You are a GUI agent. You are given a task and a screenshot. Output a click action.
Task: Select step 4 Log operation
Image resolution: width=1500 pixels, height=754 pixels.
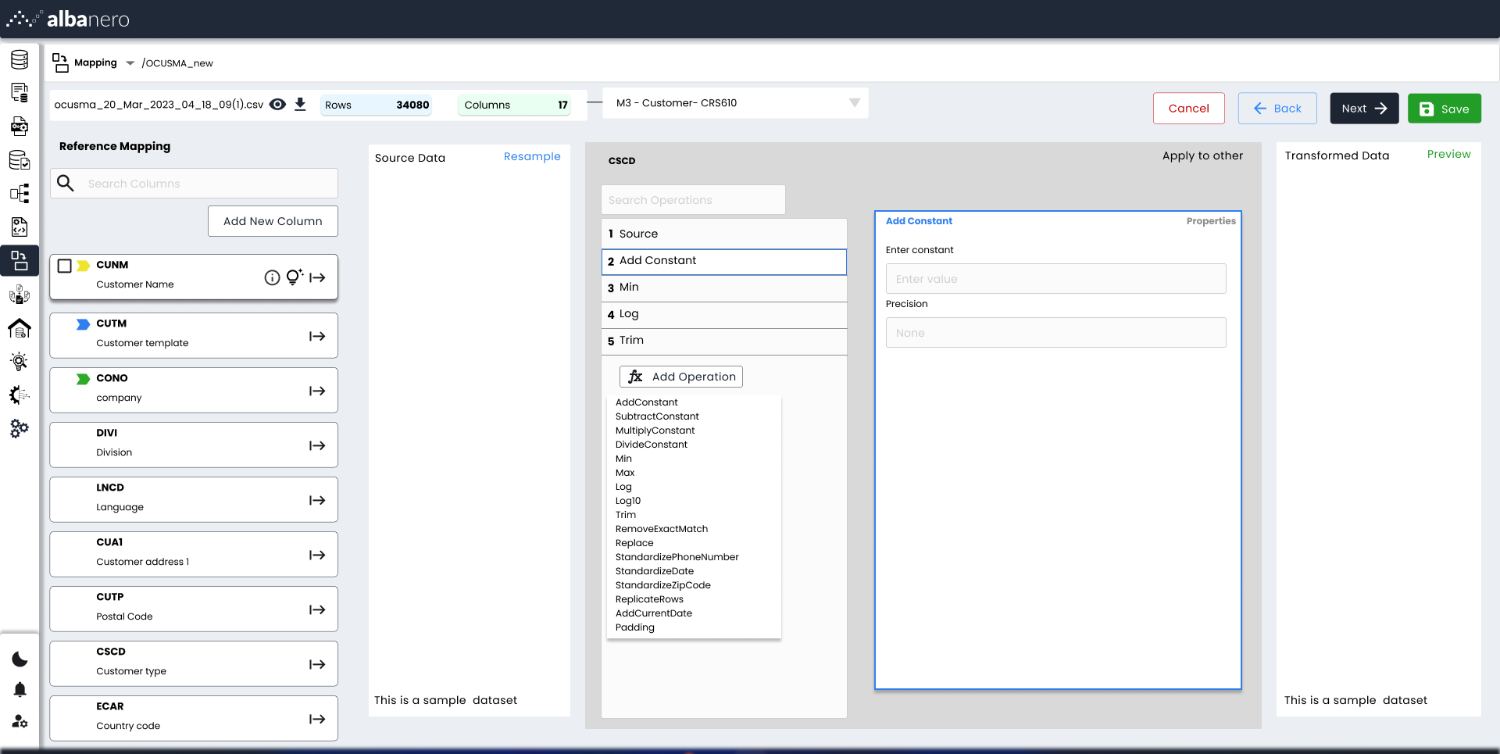tap(724, 314)
